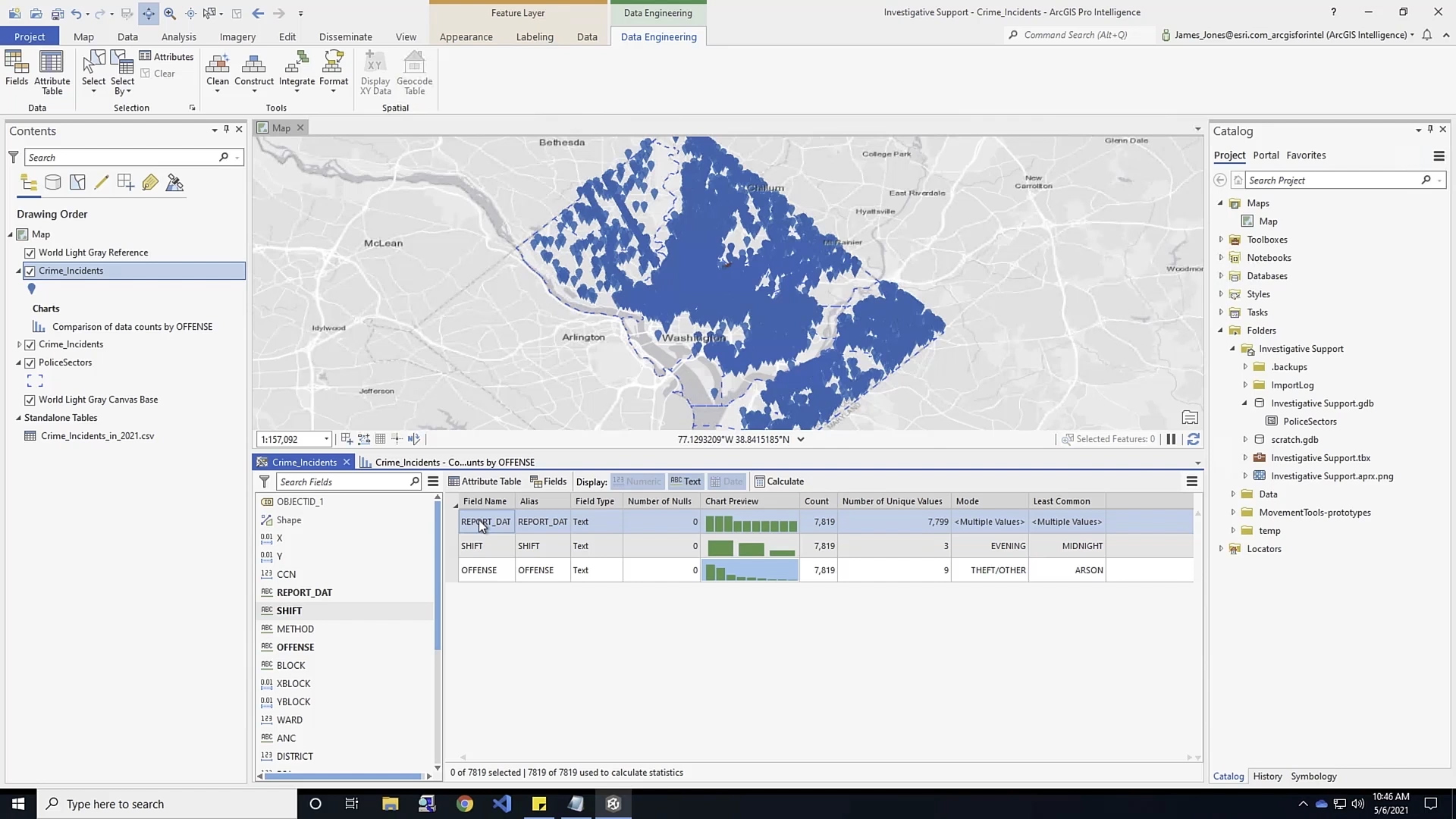Open the map scale dropdown

tap(326, 439)
